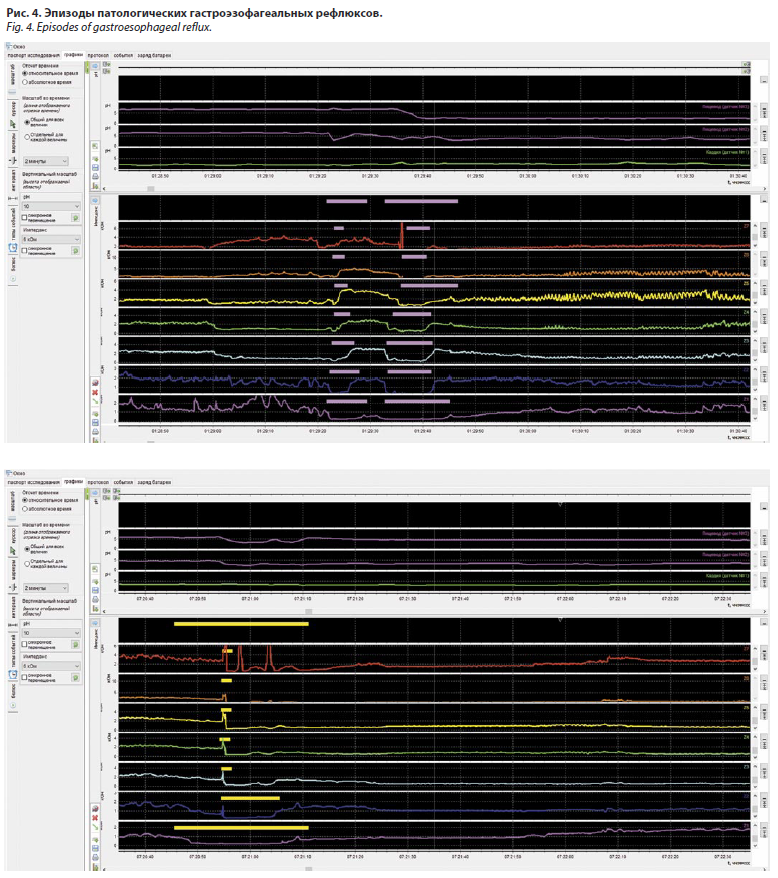Switch to the 'протокол' tab in upper window
The image size is (778, 878).
(x=98, y=54)
